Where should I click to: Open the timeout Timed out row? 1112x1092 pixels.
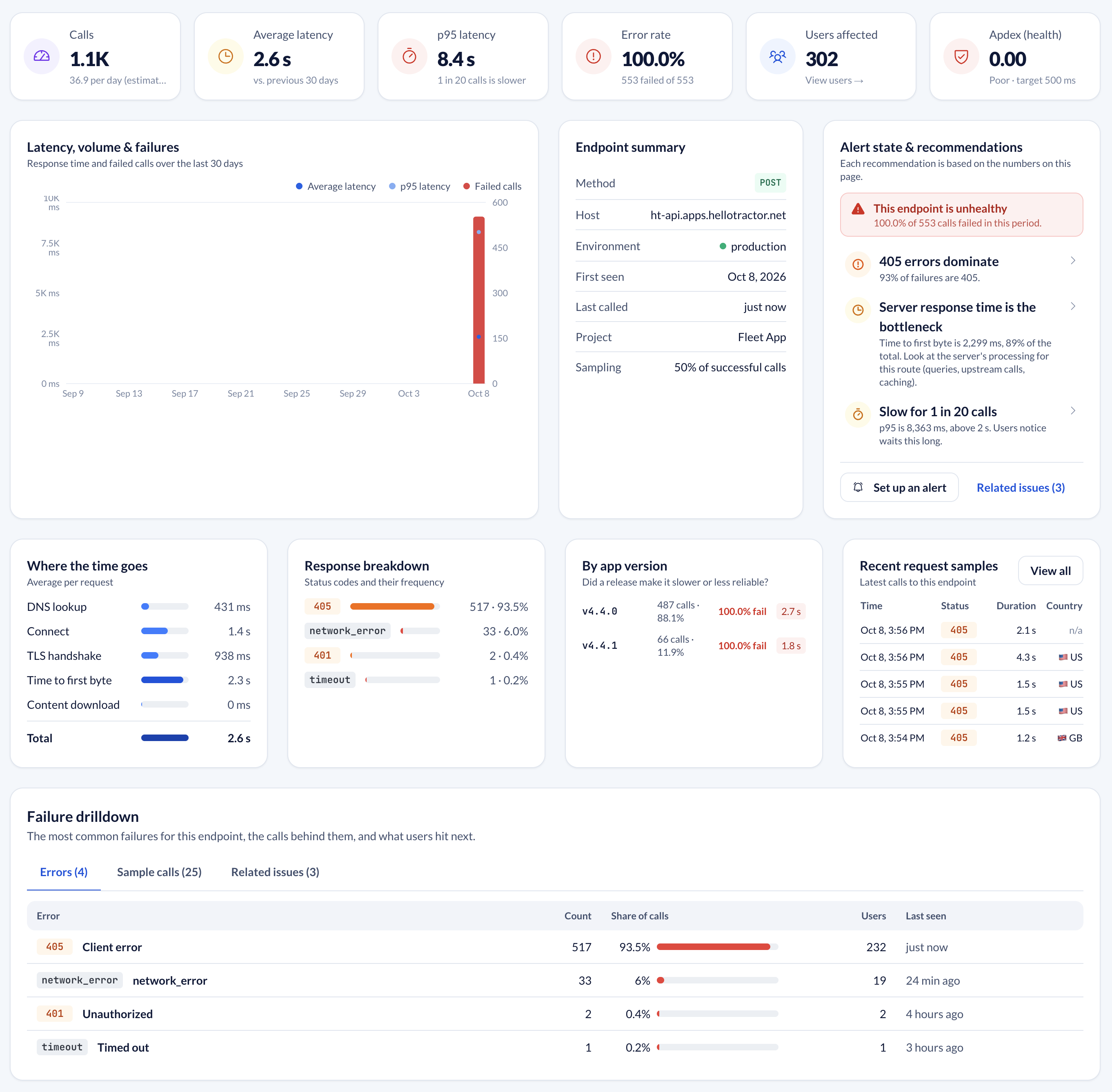555,1047
